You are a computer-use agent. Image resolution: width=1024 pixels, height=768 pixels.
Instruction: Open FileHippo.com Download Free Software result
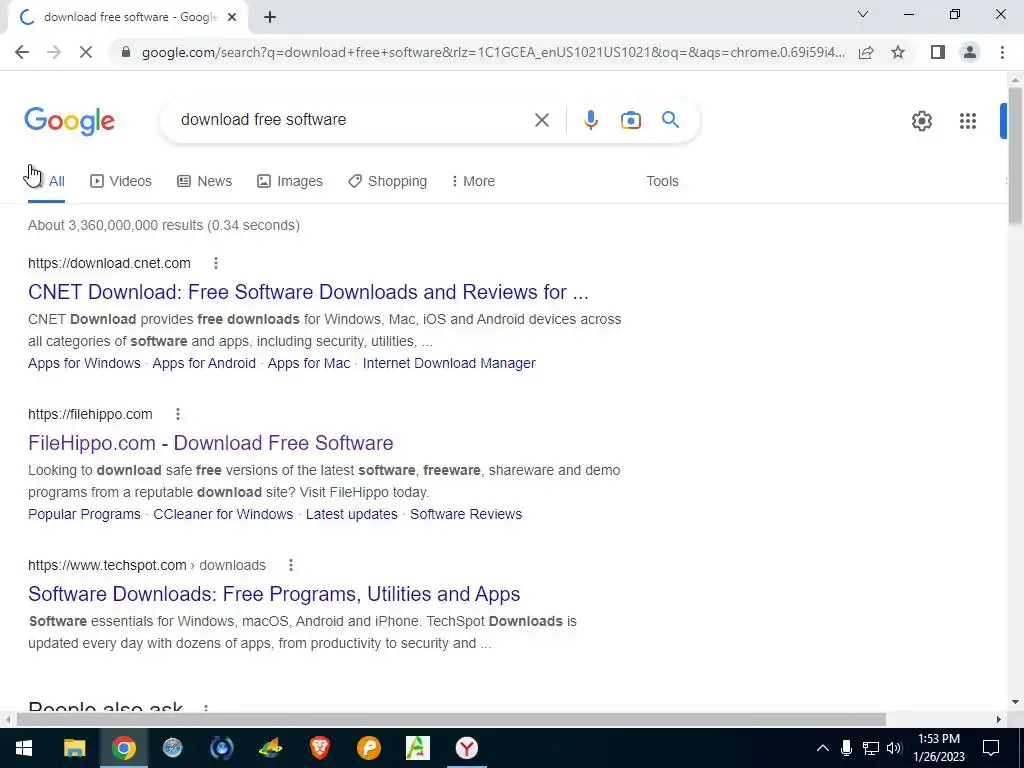point(211,443)
